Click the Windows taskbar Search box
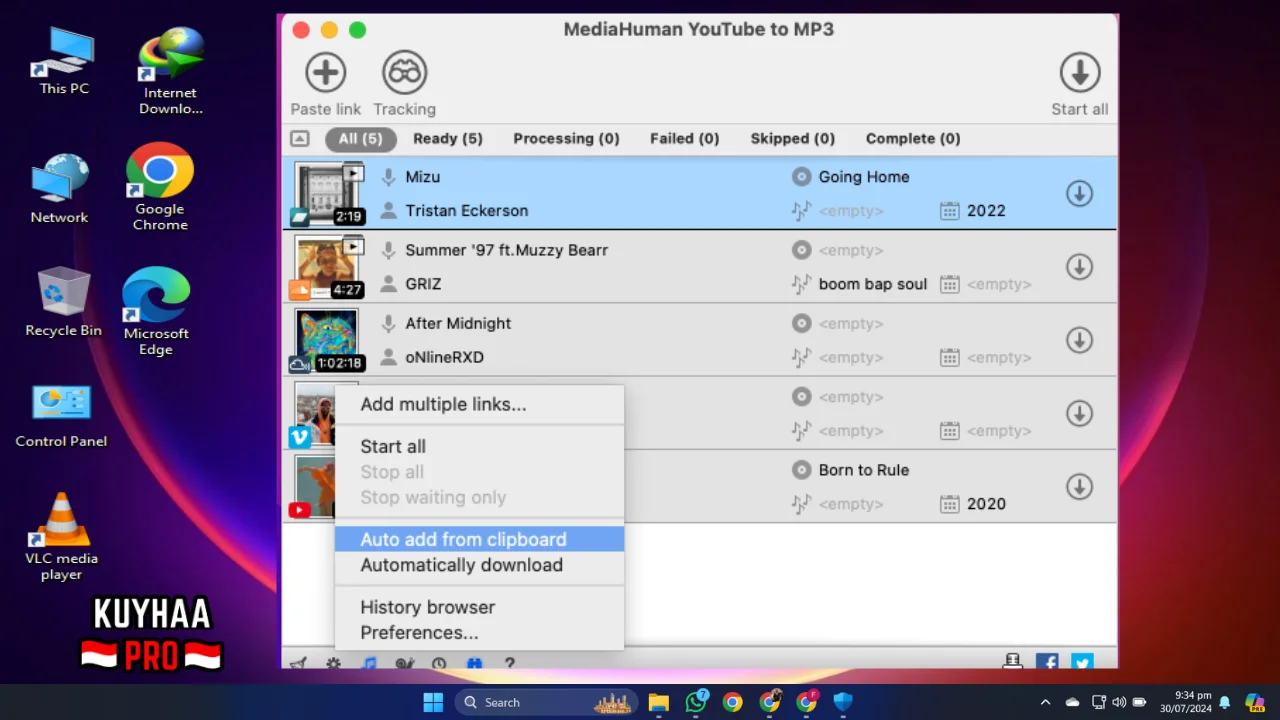Image resolution: width=1280 pixels, height=720 pixels. (x=547, y=702)
